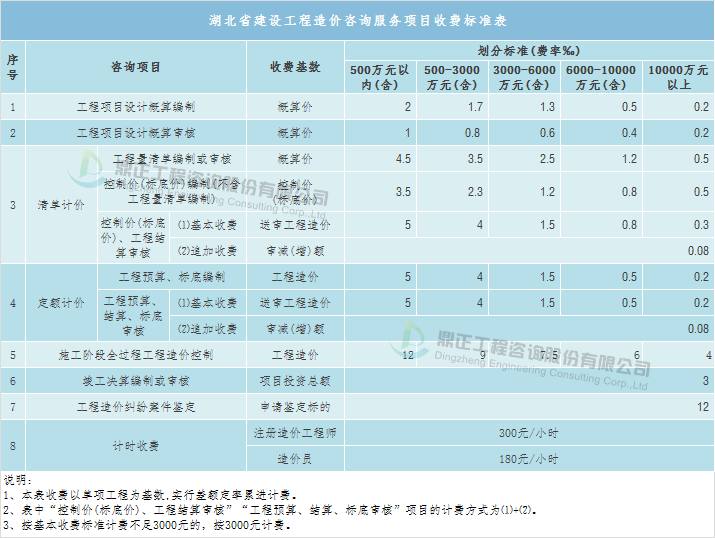Click the 注册造价工程师 cell

pyautogui.click(x=295, y=433)
